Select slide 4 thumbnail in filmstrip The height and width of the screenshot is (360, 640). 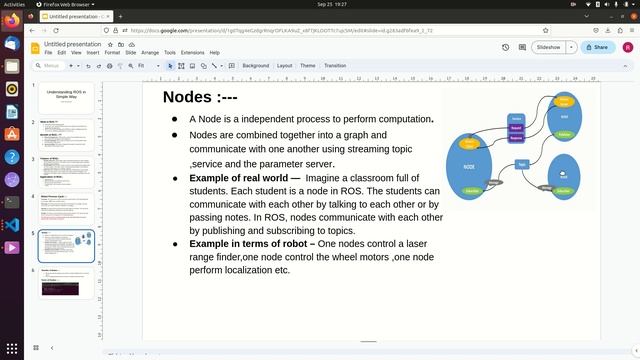coord(66,209)
